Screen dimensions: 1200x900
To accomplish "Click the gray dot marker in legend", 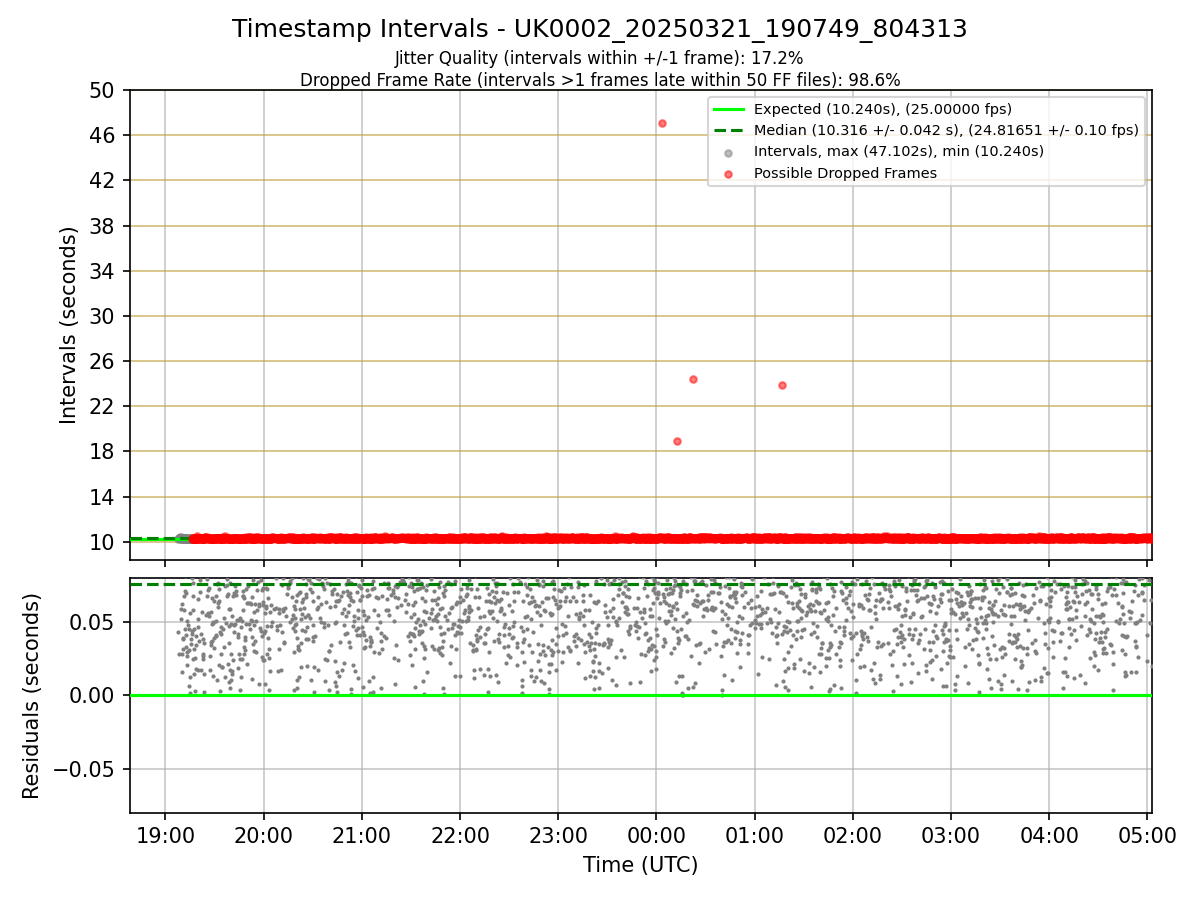I will click(728, 153).
